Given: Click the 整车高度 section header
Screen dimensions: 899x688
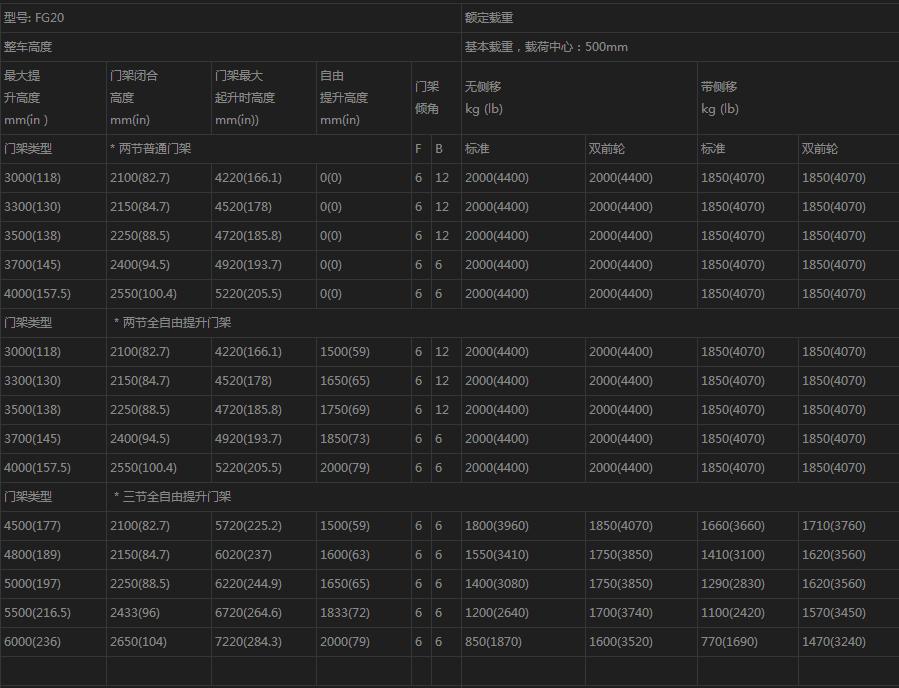Looking at the screenshot, I should pos(28,47).
